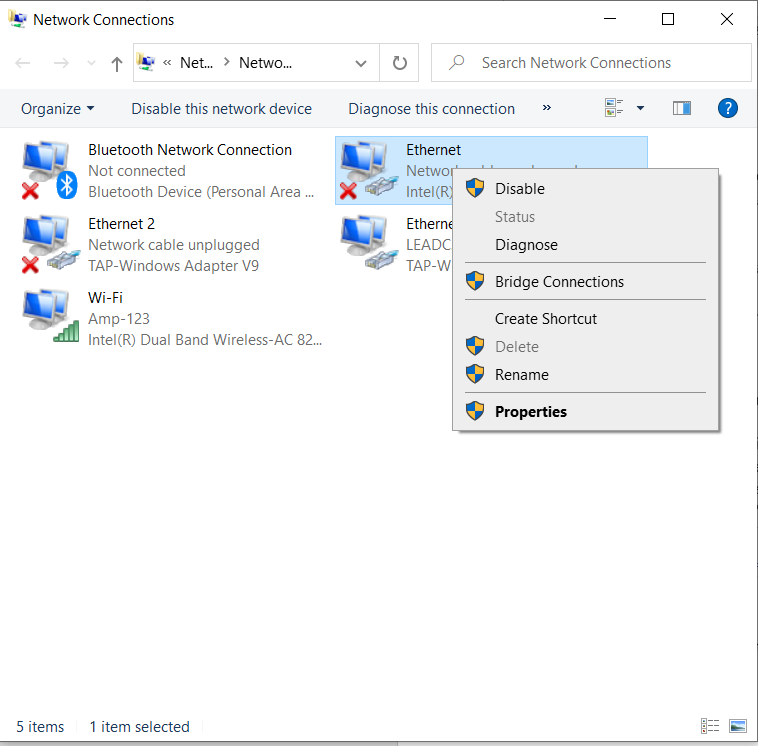758x746 pixels.
Task: Expand the toolbar overflow chevron
Action: pos(546,108)
